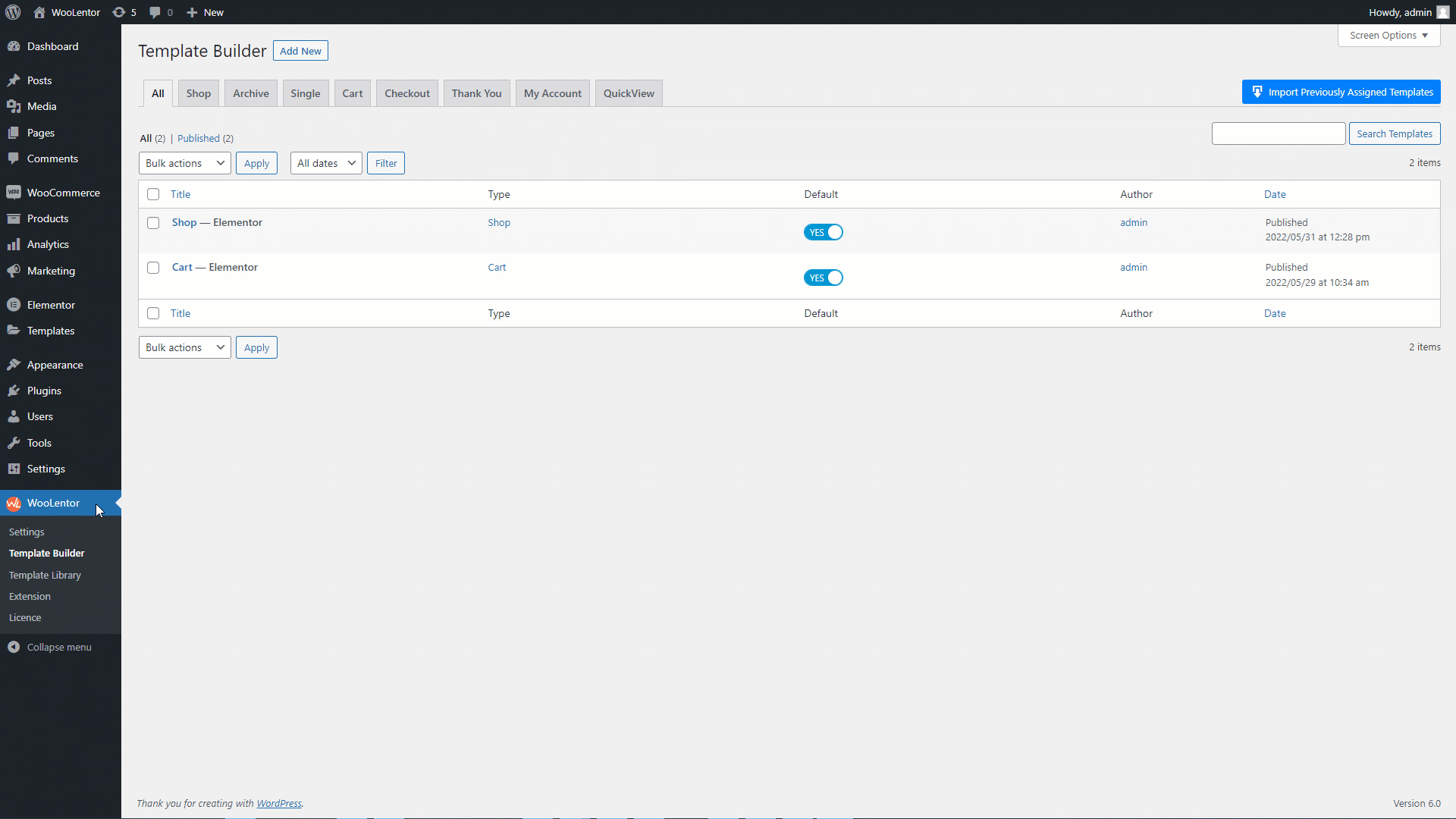Viewport: 1456px width, 819px height.
Task: Switch to the Checkout tab
Action: tap(406, 93)
